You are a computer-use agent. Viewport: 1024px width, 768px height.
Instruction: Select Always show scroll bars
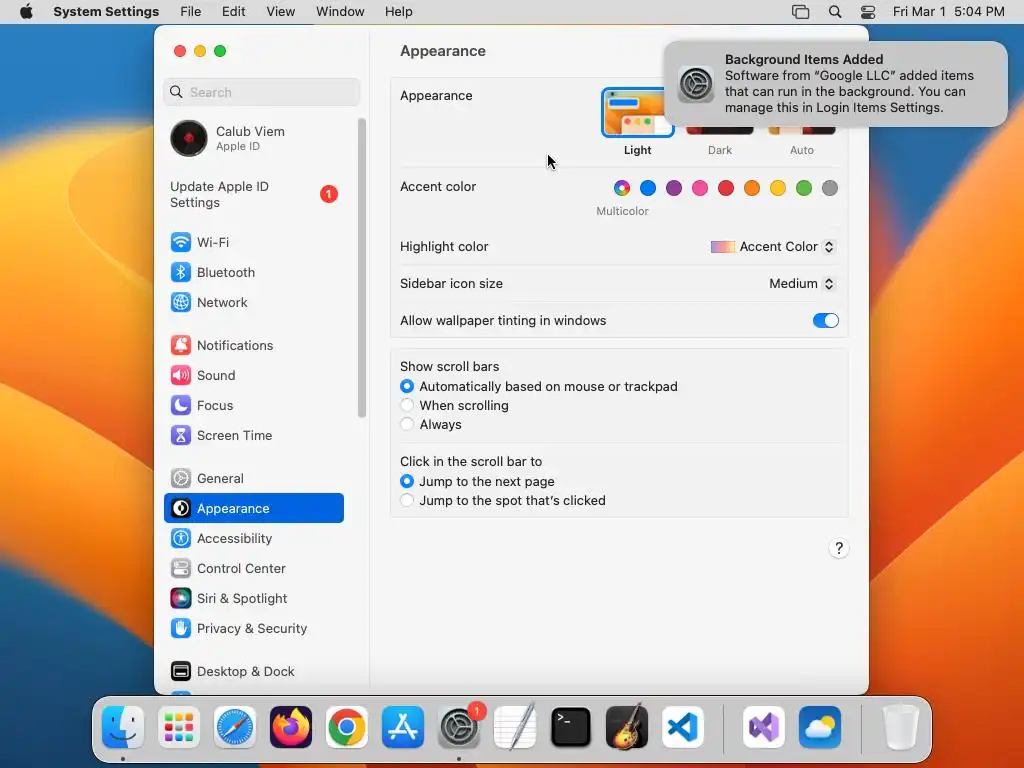click(407, 424)
